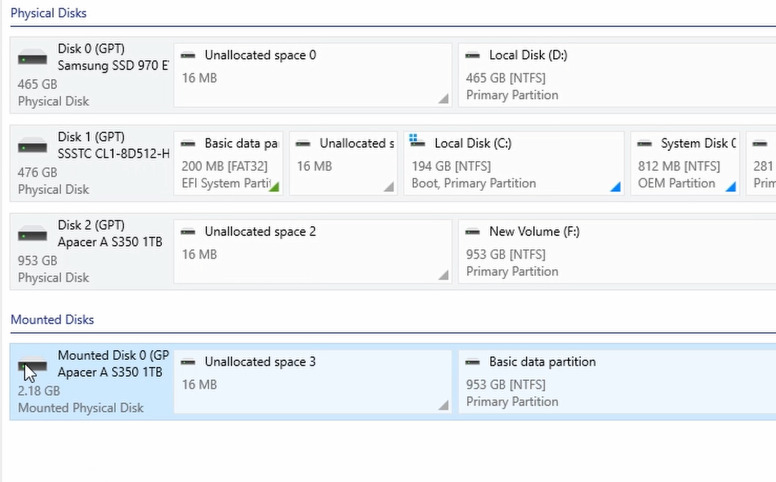The width and height of the screenshot is (776, 482).
Task: Click the Mounted Disk 0 drive icon
Action: click(33, 365)
